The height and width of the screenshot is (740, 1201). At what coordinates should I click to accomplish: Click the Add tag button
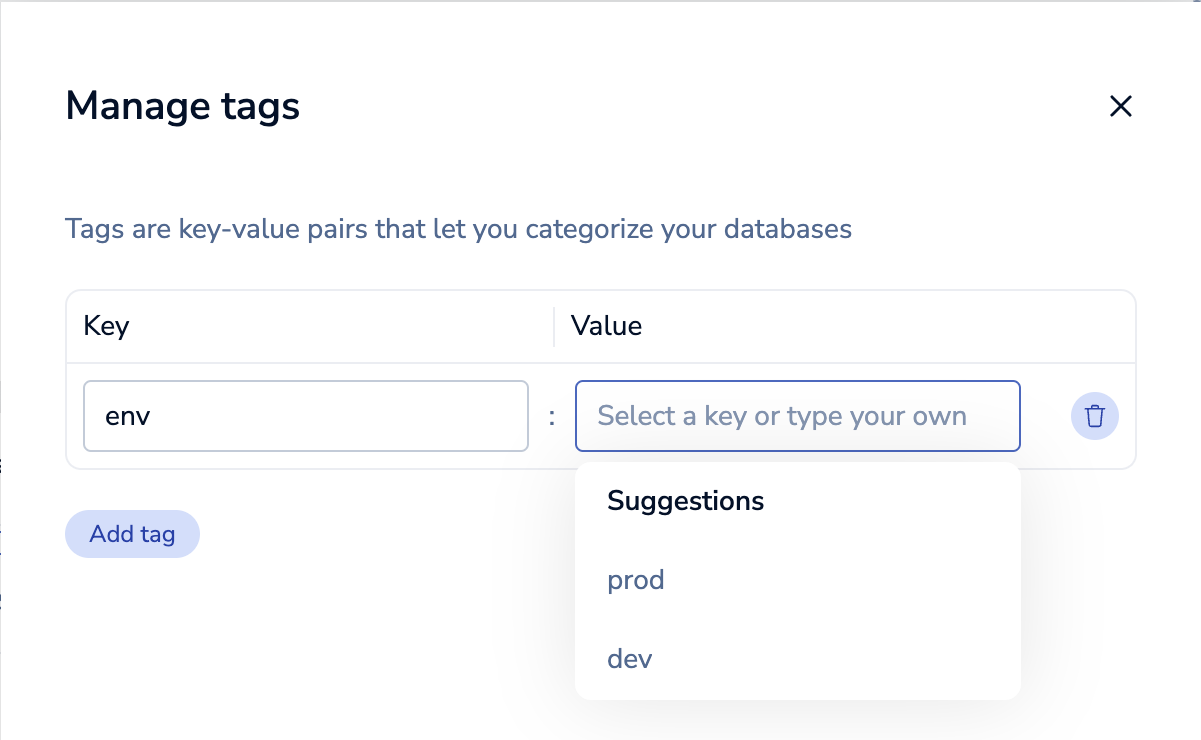132,534
